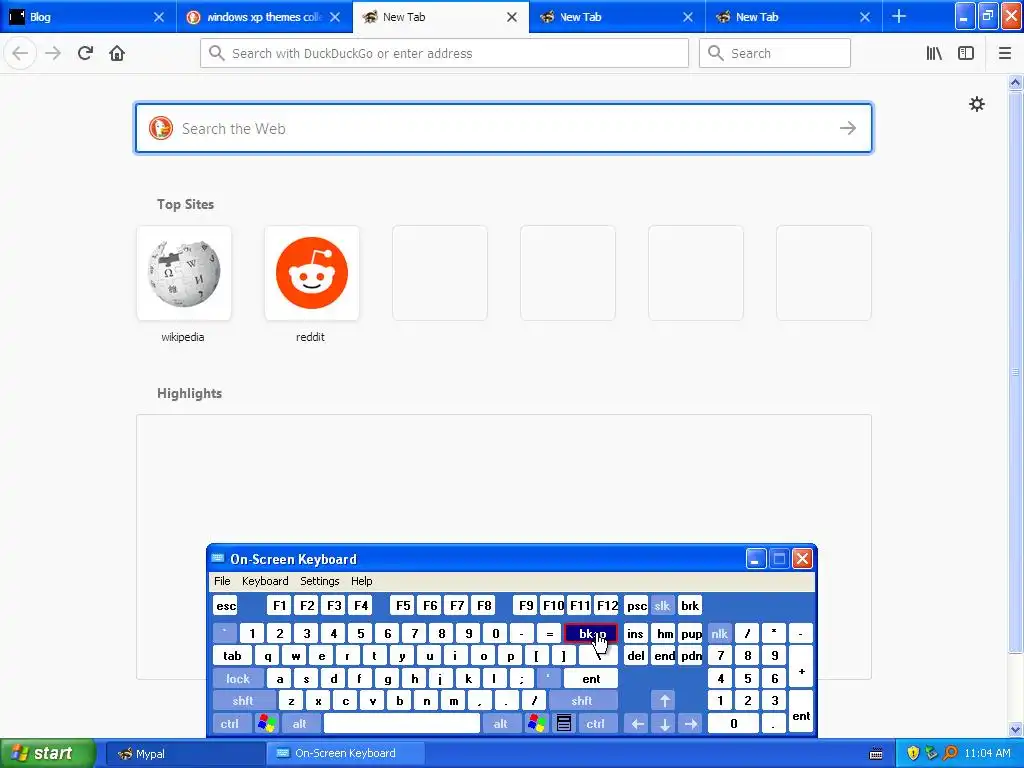The width and height of the screenshot is (1024, 768).
Task: Open new tab page settings gear
Action: (x=976, y=104)
